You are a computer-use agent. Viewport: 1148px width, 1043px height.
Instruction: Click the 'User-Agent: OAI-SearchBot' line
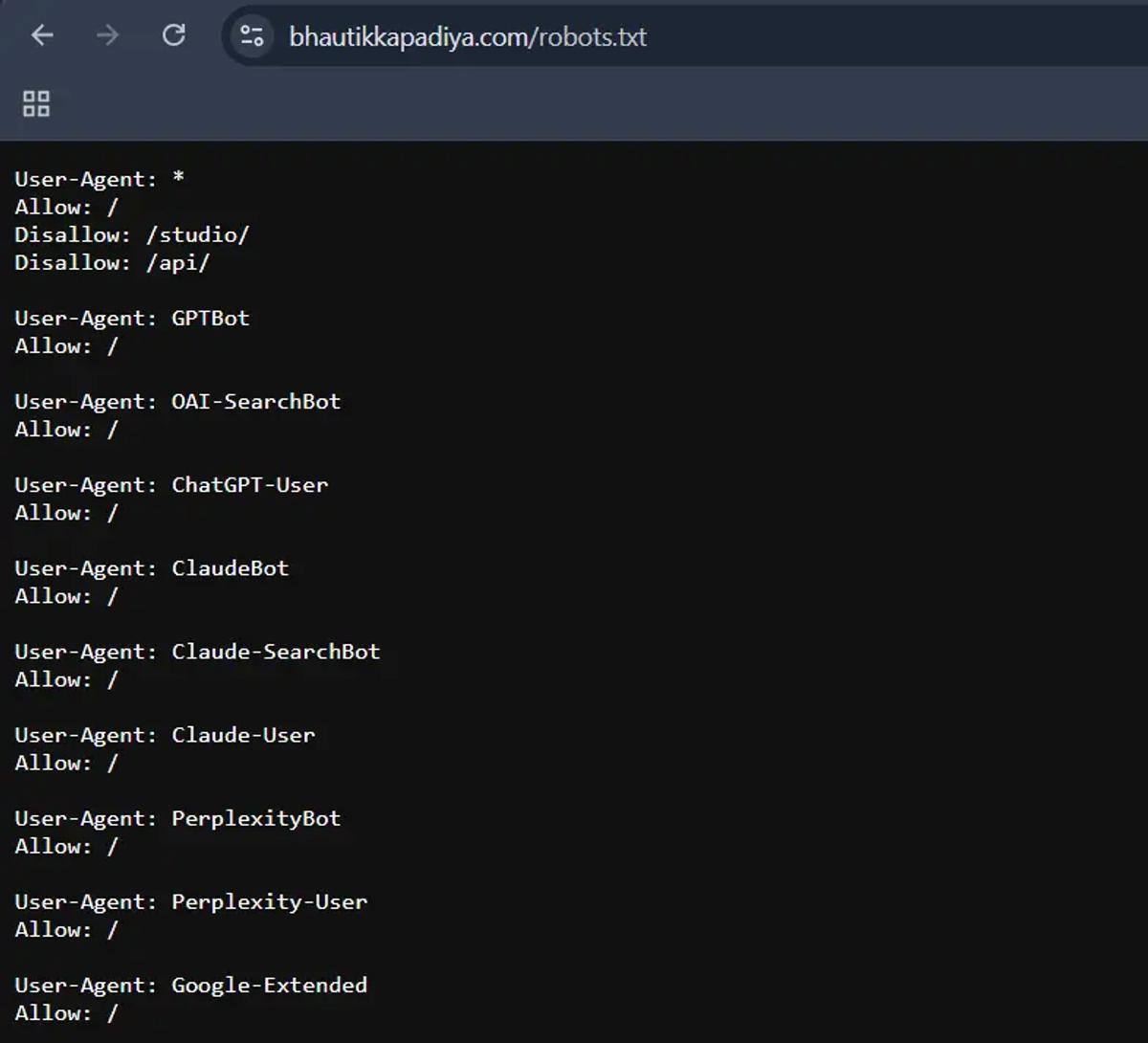pos(178,401)
